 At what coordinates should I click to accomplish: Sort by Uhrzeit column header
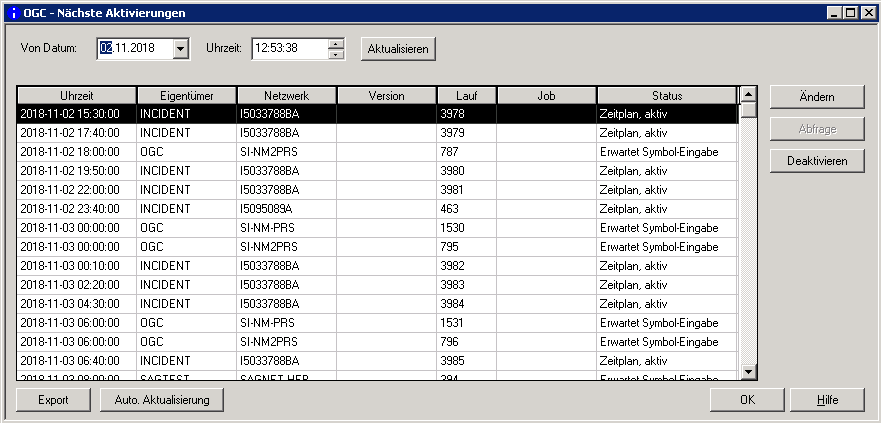[76, 95]
